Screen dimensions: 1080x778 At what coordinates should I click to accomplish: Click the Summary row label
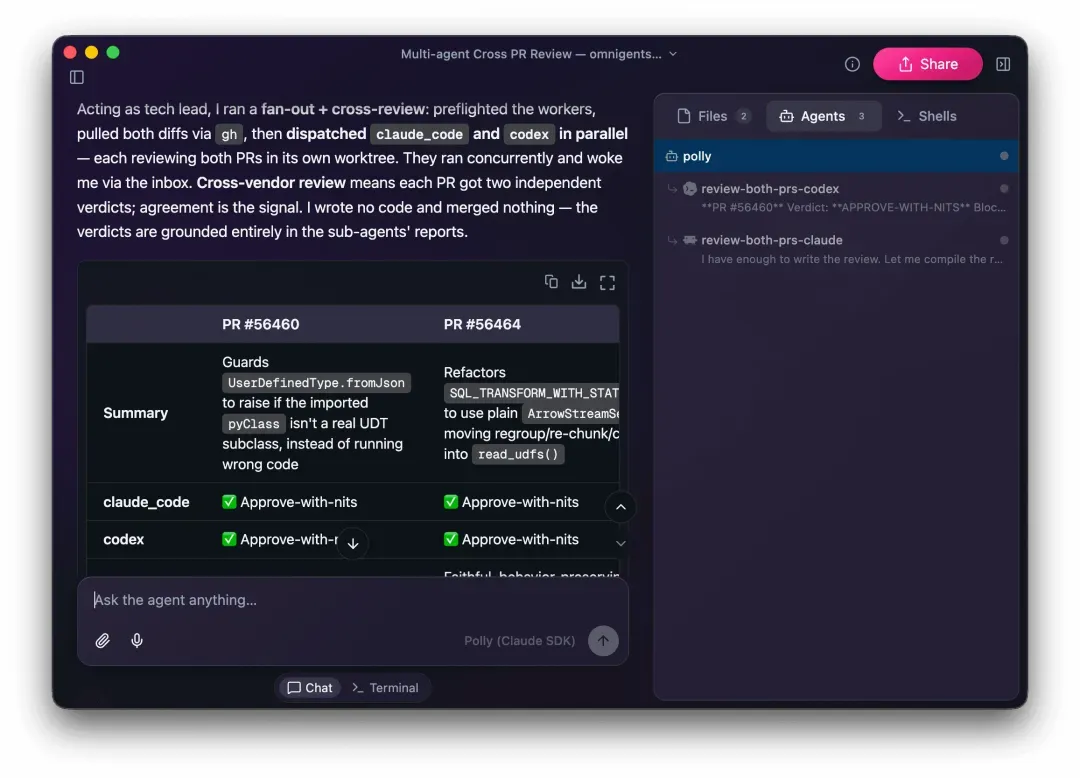pos(136,413)
